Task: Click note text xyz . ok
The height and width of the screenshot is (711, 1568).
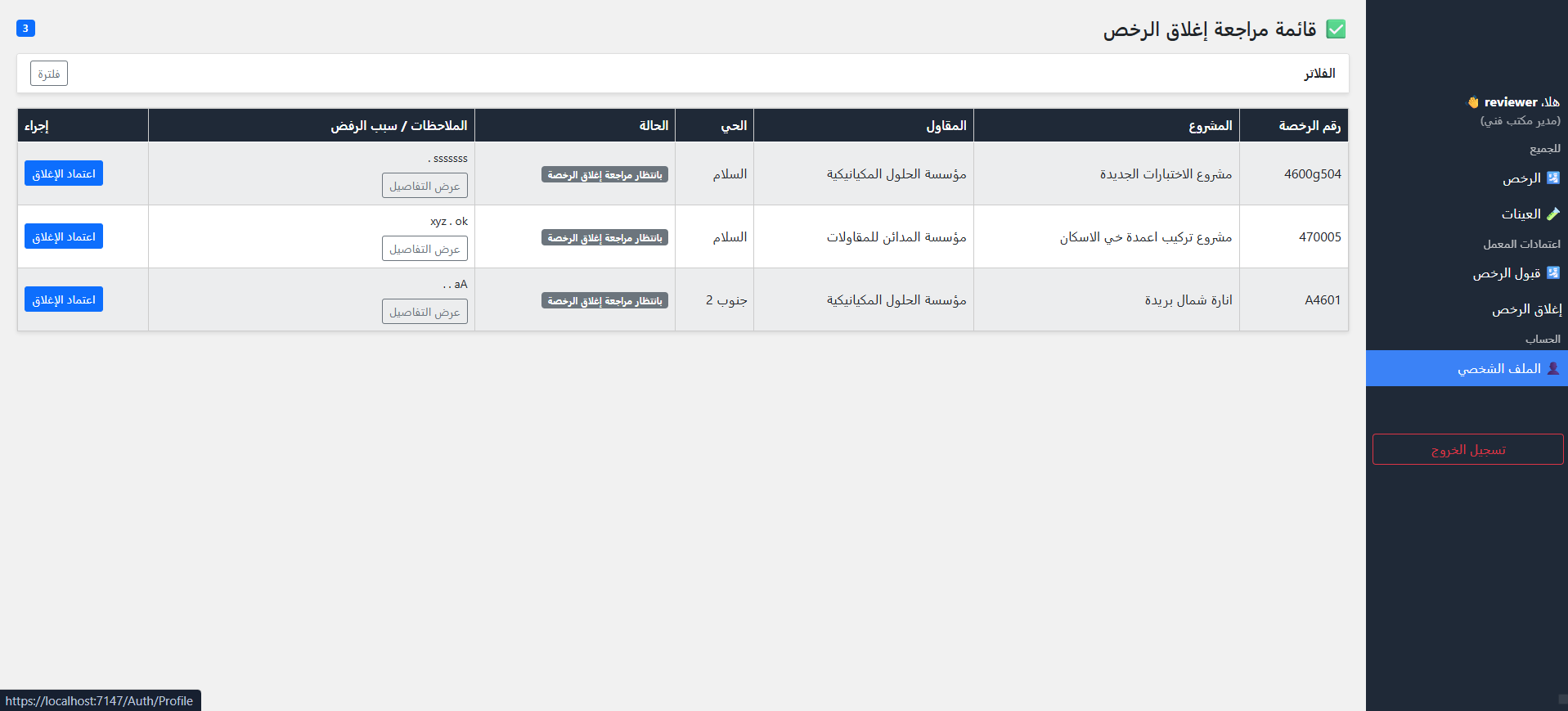Action: pos(449,221)
